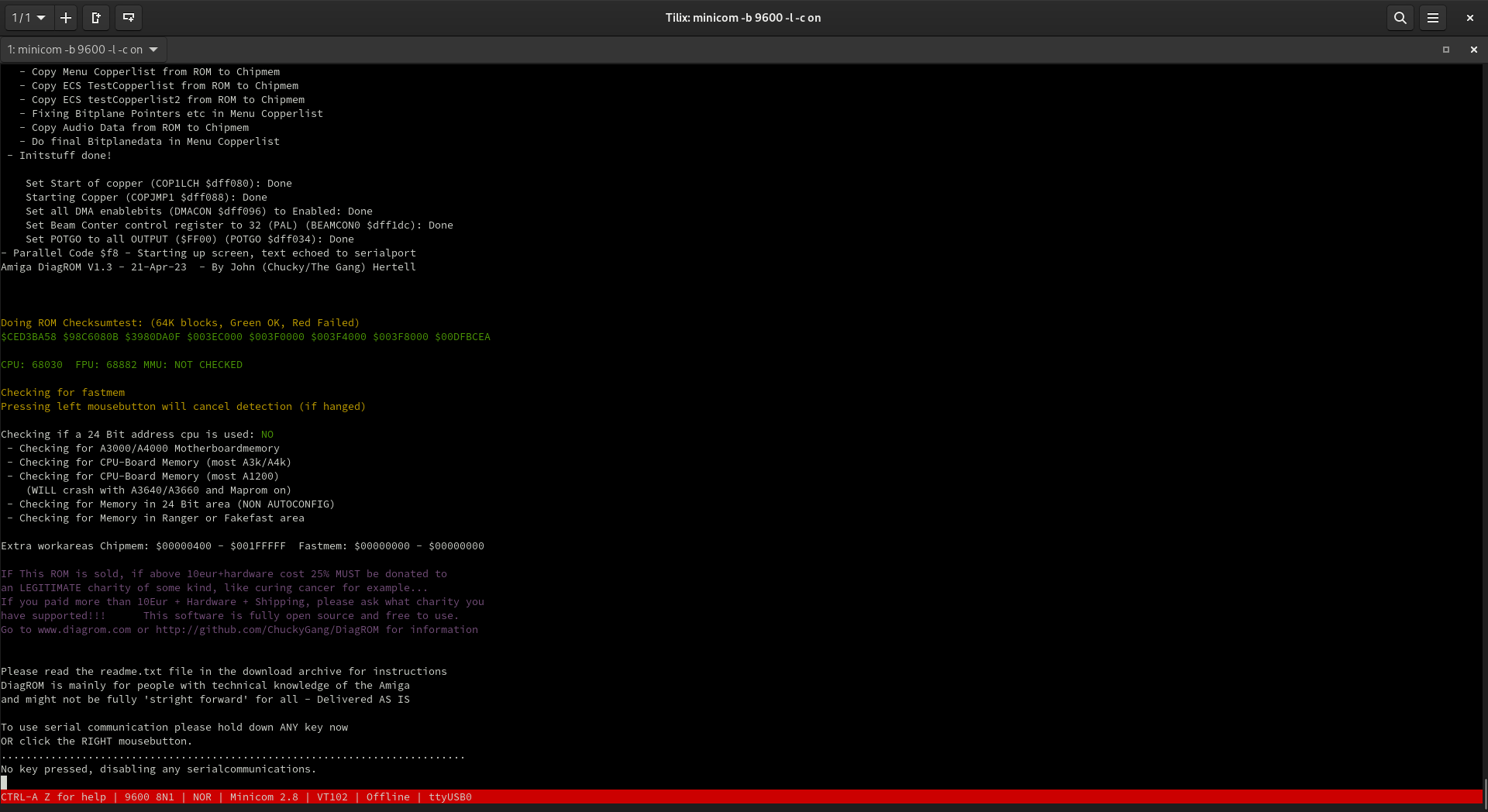Click 'Set POTGO to all OUTPUT' line
This screenshot has width=1488, height=812.
click(x=190, y=239)
